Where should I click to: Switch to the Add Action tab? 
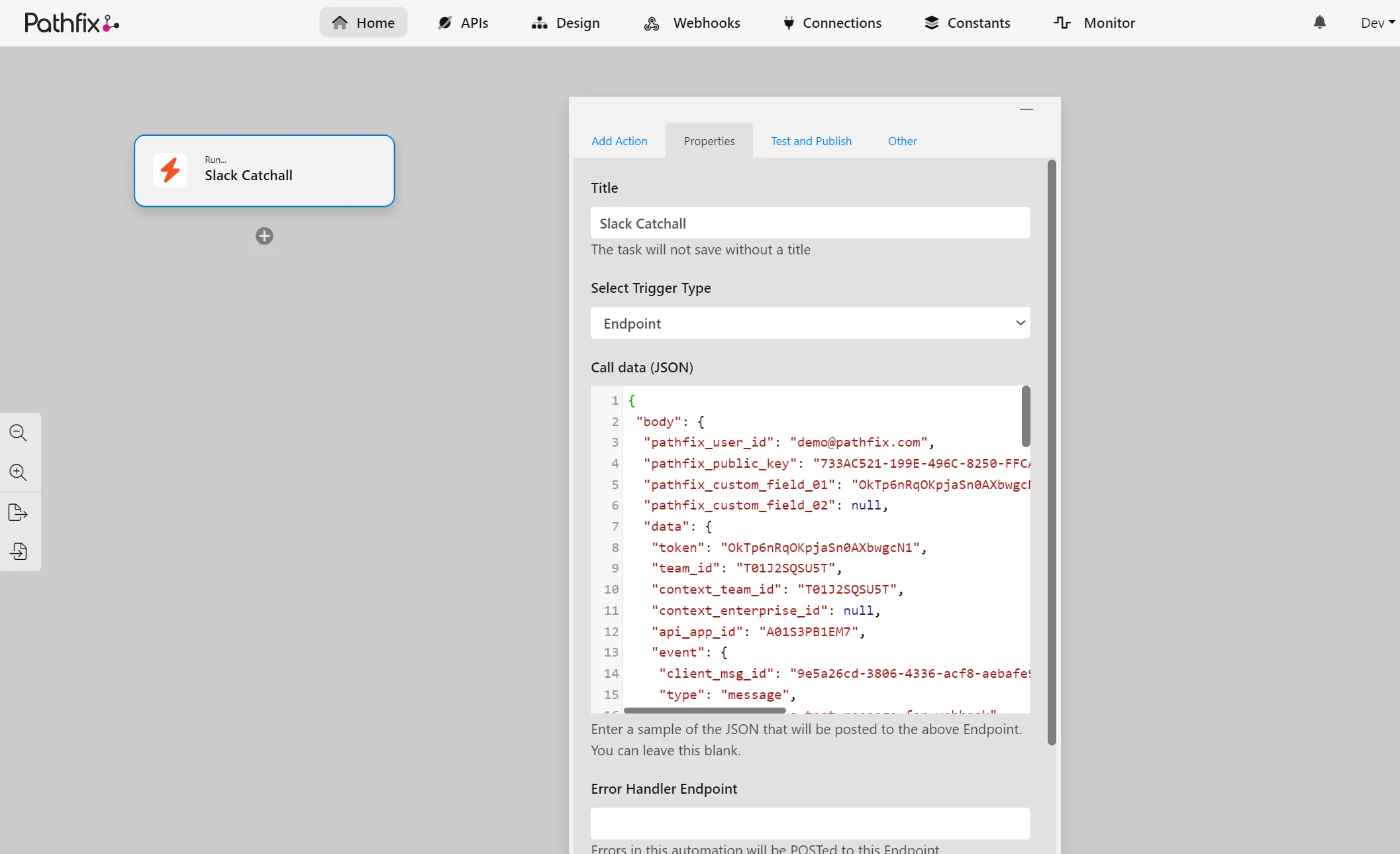pyautogui.click(x=619, y=141)
